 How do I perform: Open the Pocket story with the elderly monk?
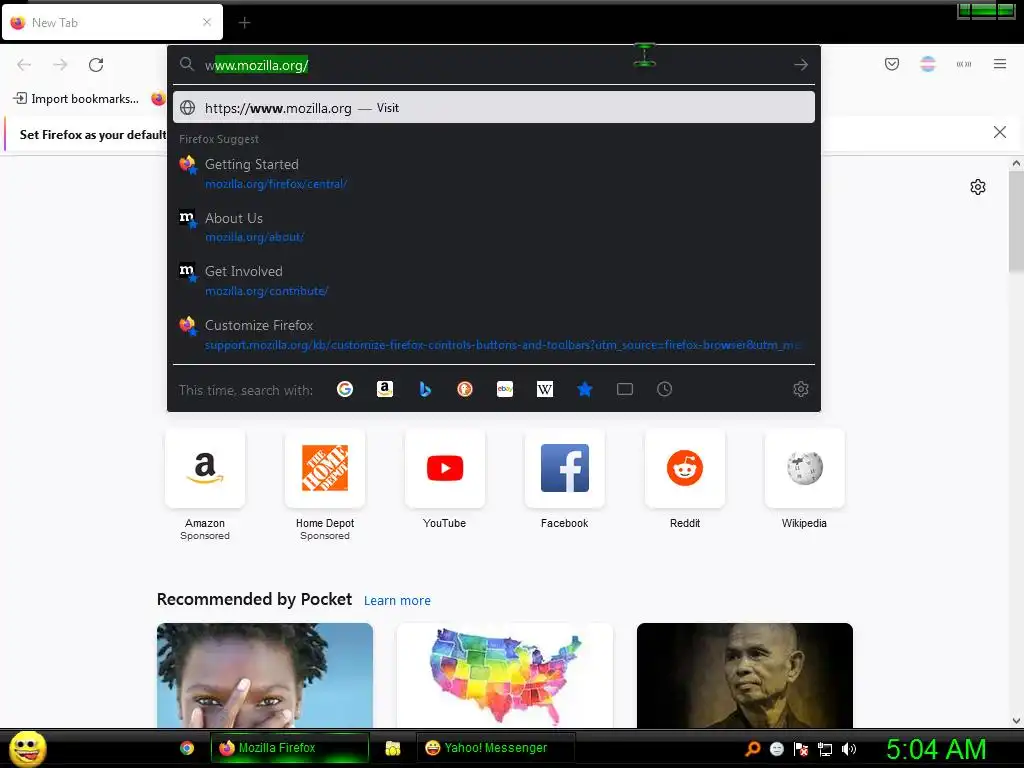pyautogui.click(x=744, y=675)
